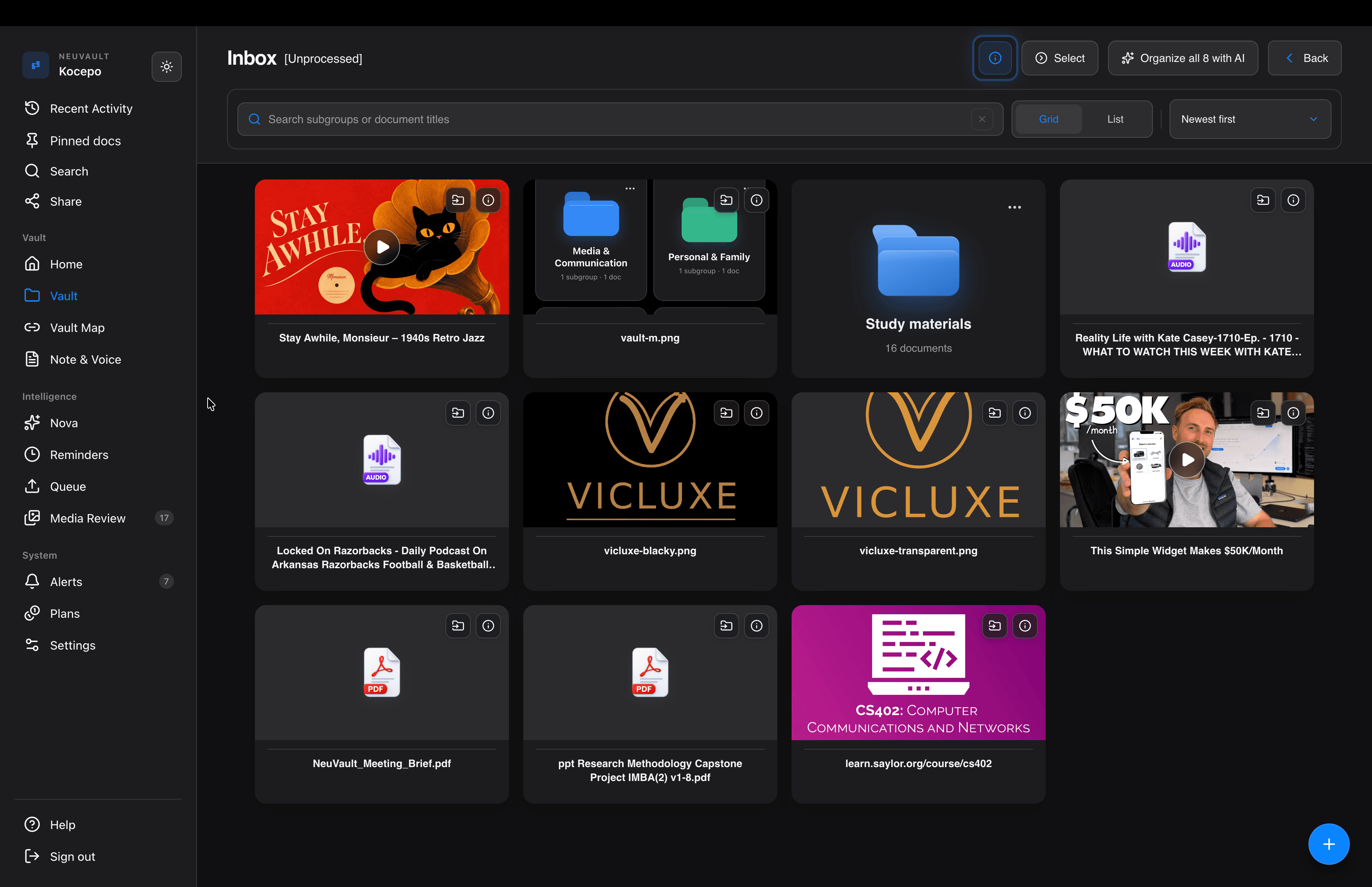Open Study materials folder options menu
Viewport: 1372px width, 887px height.
click(x=1014, y=207)
